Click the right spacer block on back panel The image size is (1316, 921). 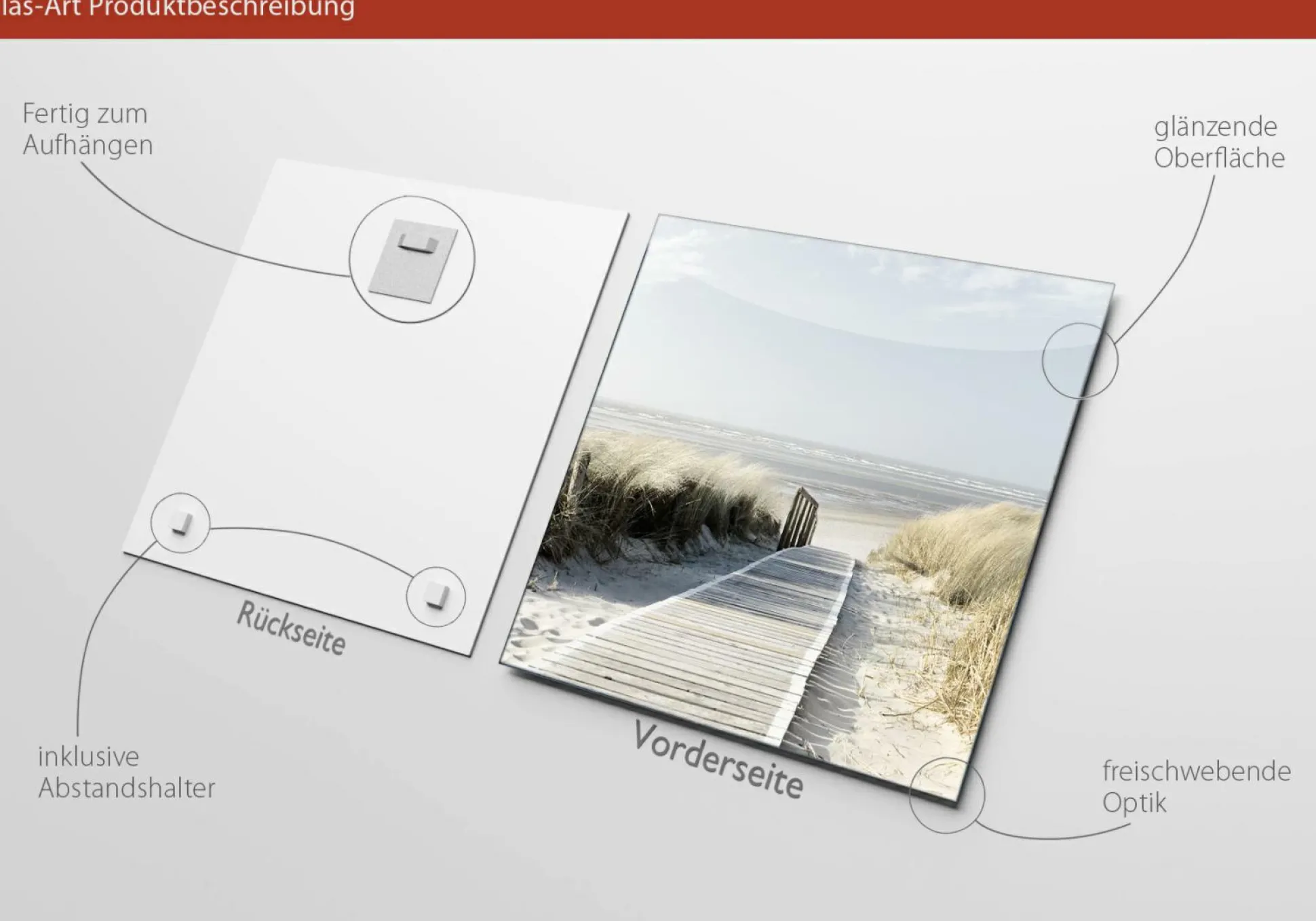436,596
